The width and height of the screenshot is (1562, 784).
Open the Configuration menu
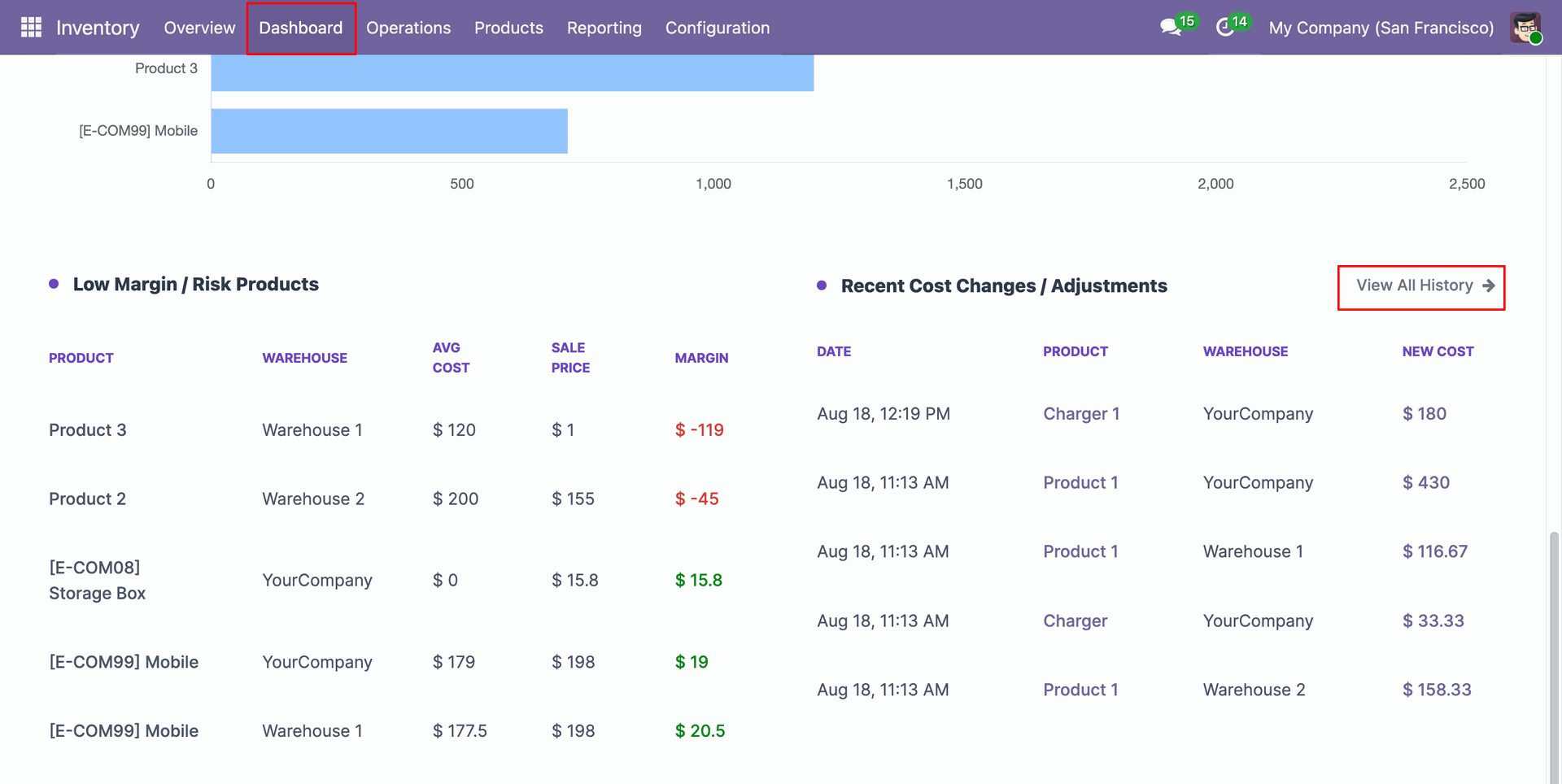[x=718, y=28]
